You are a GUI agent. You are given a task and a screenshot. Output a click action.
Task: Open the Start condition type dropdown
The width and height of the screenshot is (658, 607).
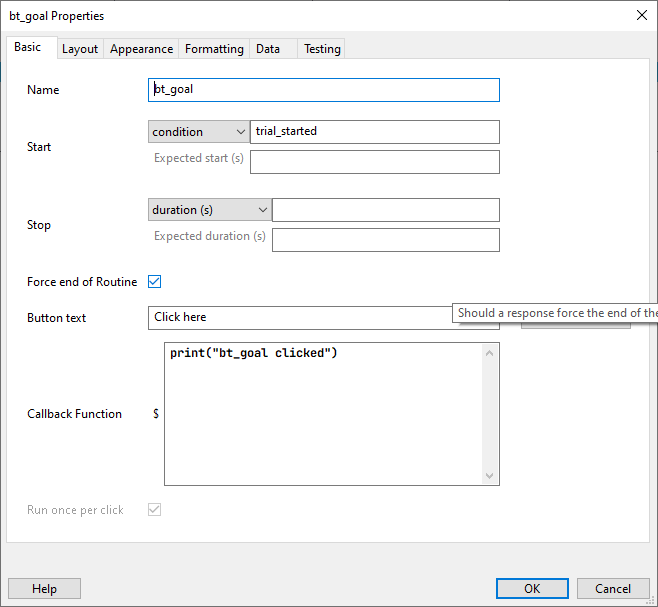(x=199, y=132)
